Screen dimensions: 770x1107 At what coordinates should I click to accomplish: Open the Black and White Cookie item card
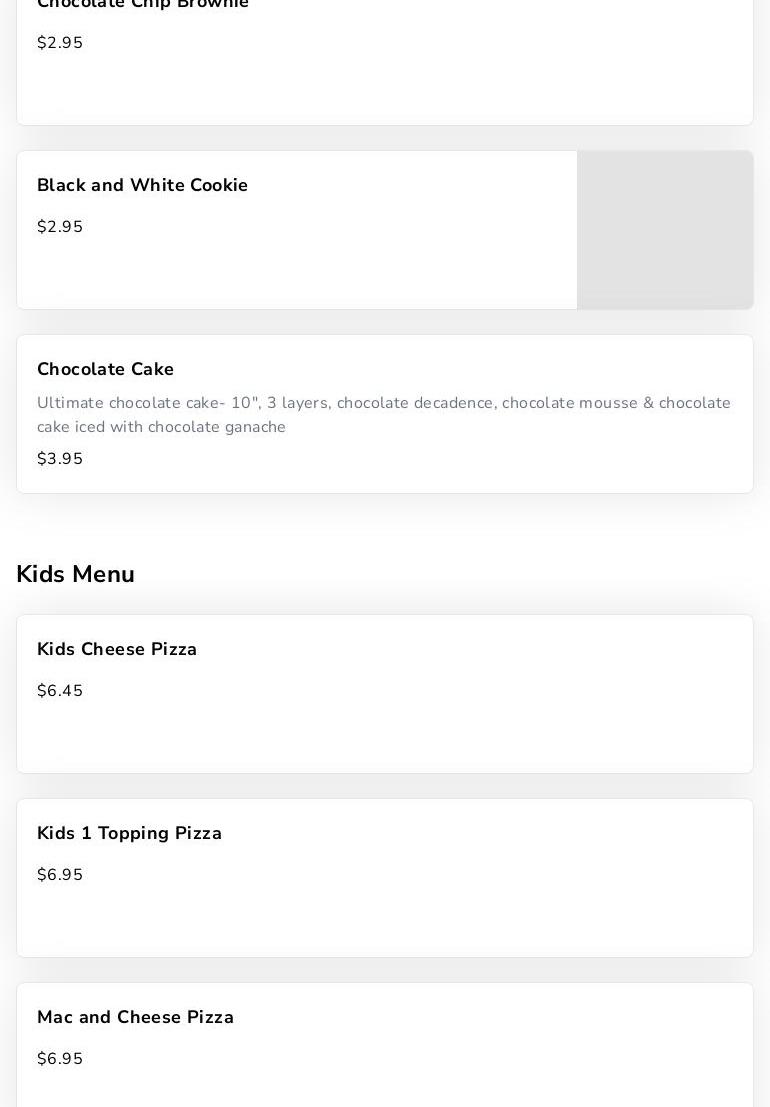pyautogui.click(x=300, y=270)
